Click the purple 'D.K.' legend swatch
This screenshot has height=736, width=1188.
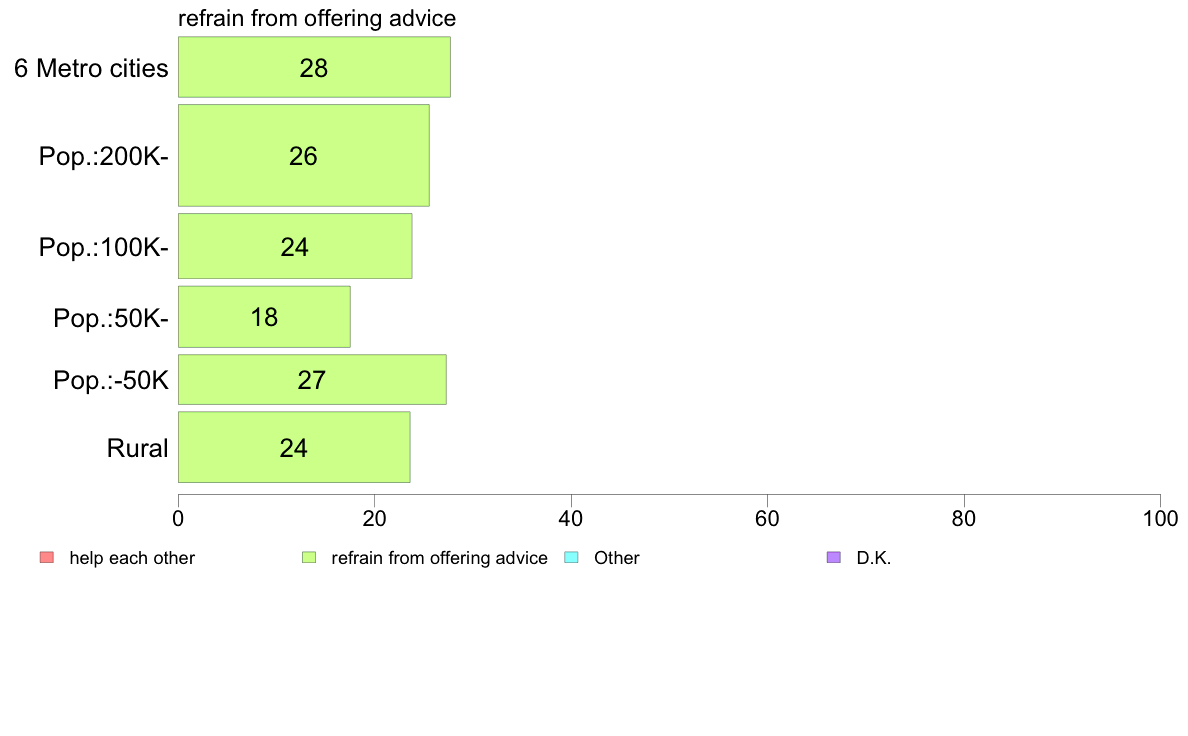coord(833,557)
